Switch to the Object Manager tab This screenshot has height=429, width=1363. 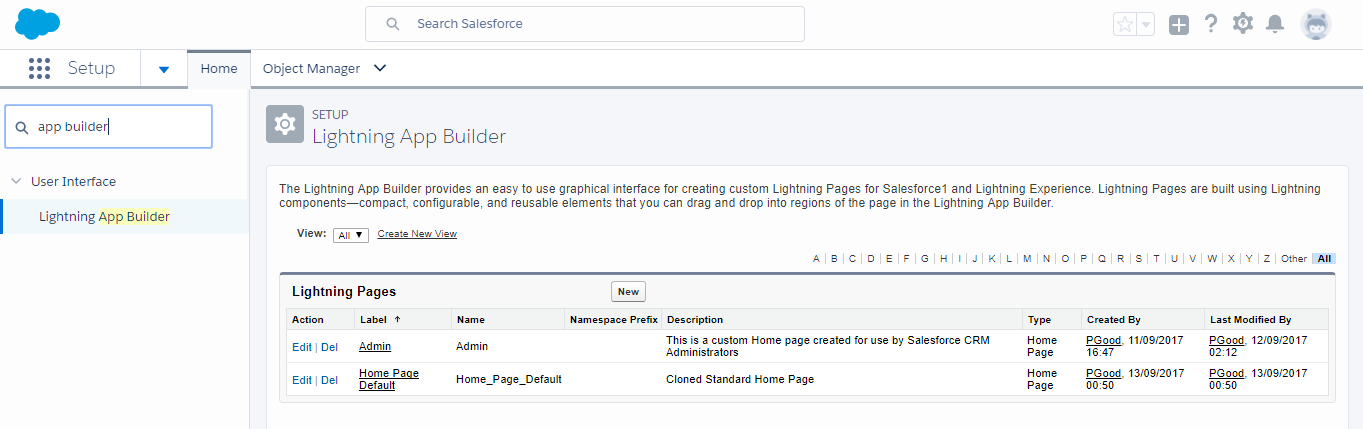coord(311,68)
